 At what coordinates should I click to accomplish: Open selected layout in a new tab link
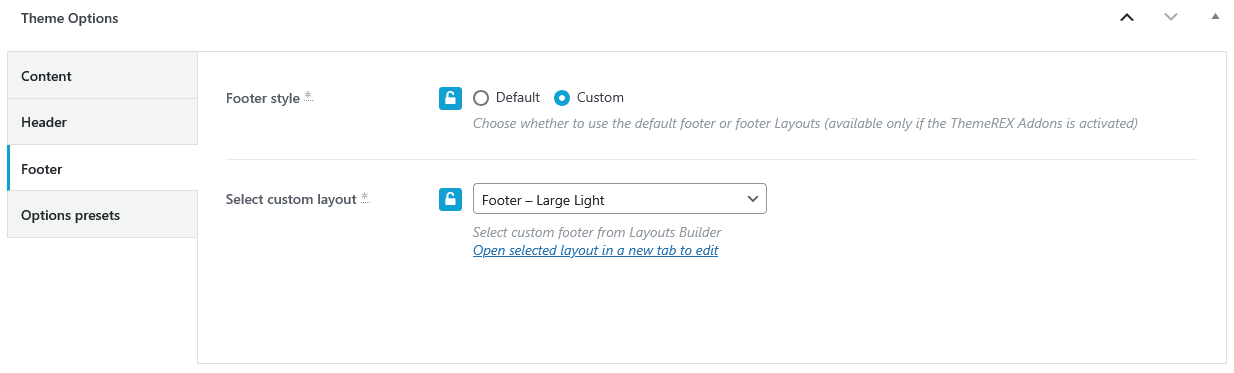[595, 251]
